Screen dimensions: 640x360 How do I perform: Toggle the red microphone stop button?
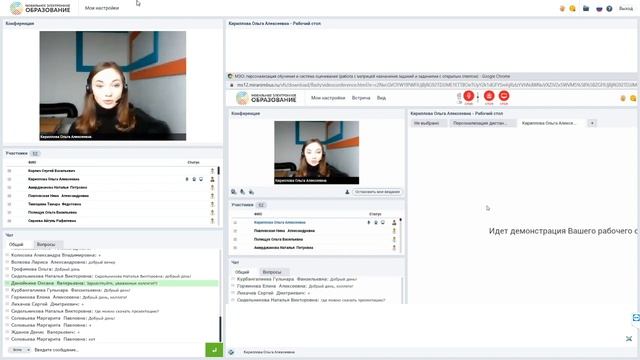coord(469,96)
